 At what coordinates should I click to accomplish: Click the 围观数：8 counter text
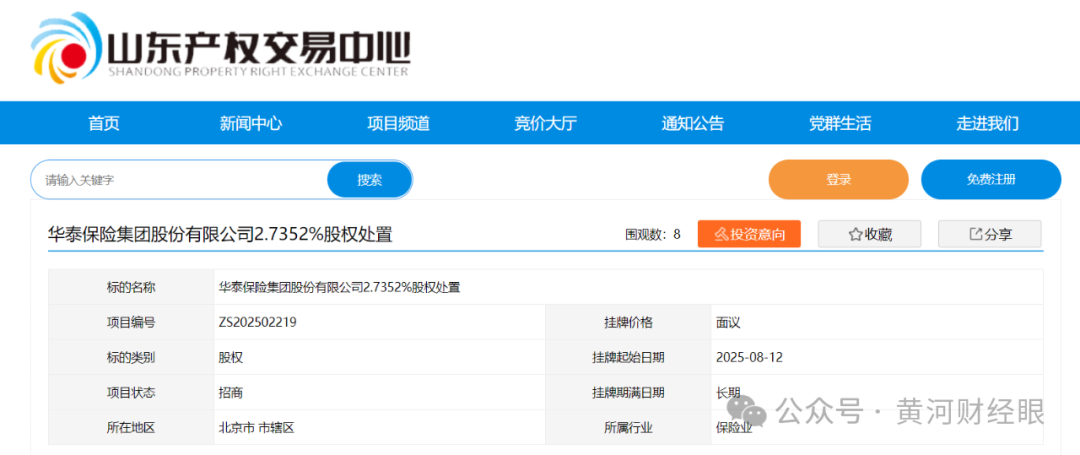[x=653, y=235]
